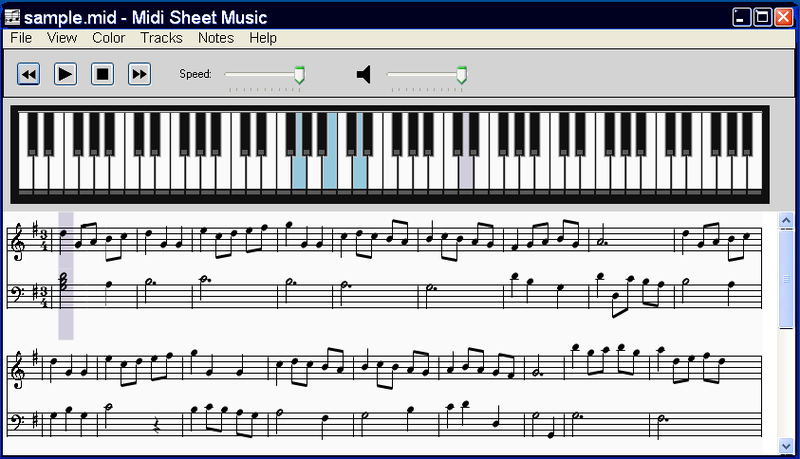Screen dimensions: 800x459
Task: Stop the music with the stop button
Action: [103, 74]
